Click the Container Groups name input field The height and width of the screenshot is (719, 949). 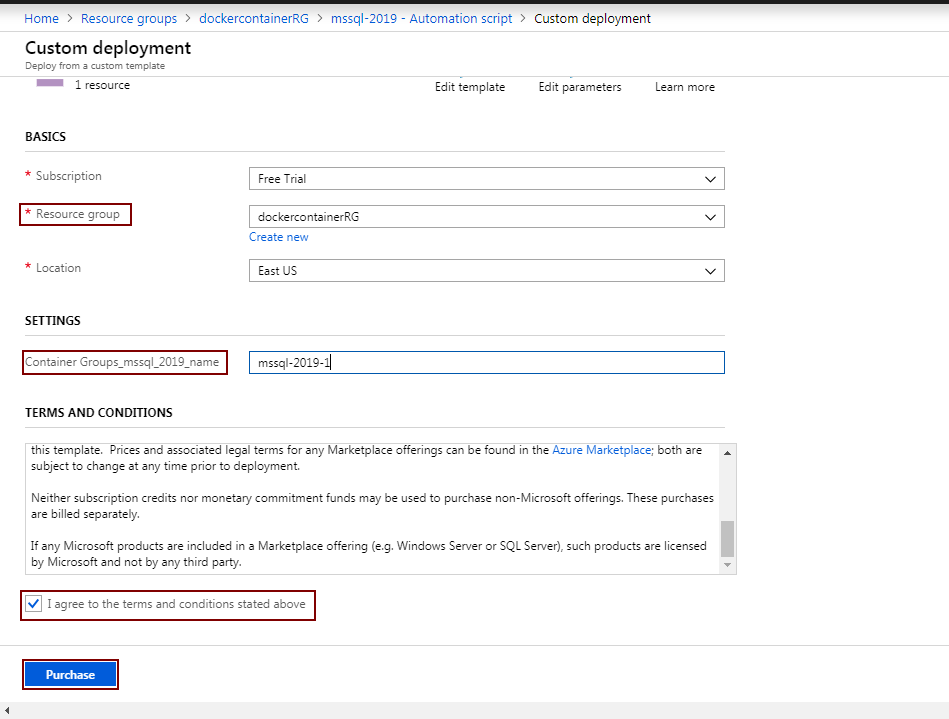point(486,363)
